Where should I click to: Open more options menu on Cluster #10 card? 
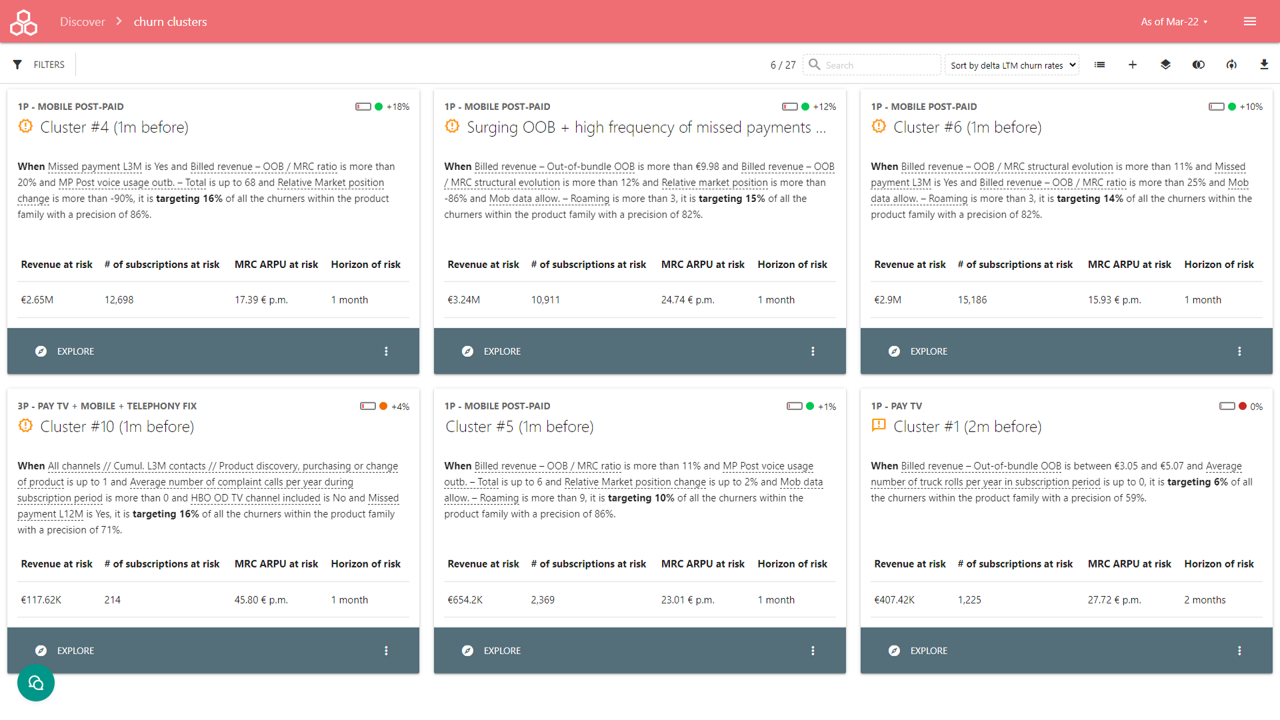(x=386, y=651)
